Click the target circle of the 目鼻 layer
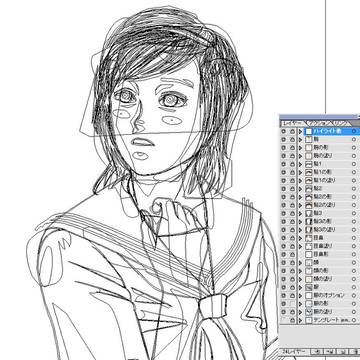360x360 pixels. [354, 238]
